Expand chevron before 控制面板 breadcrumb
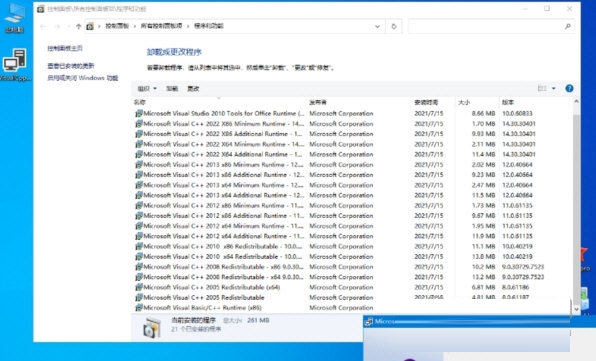The height and width of the screenshot is (361, 596). tap(100, 26)
